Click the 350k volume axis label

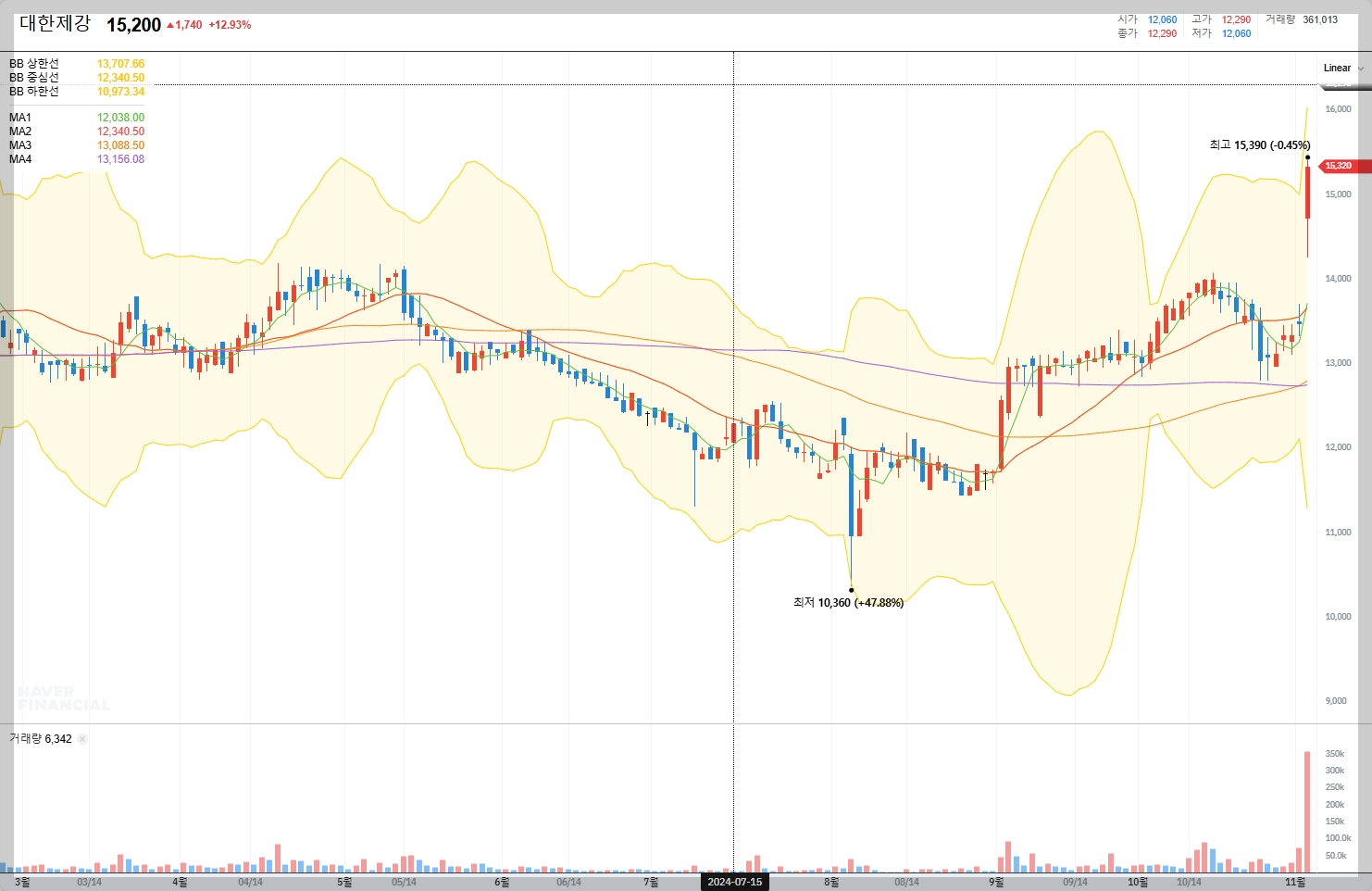1335,754
